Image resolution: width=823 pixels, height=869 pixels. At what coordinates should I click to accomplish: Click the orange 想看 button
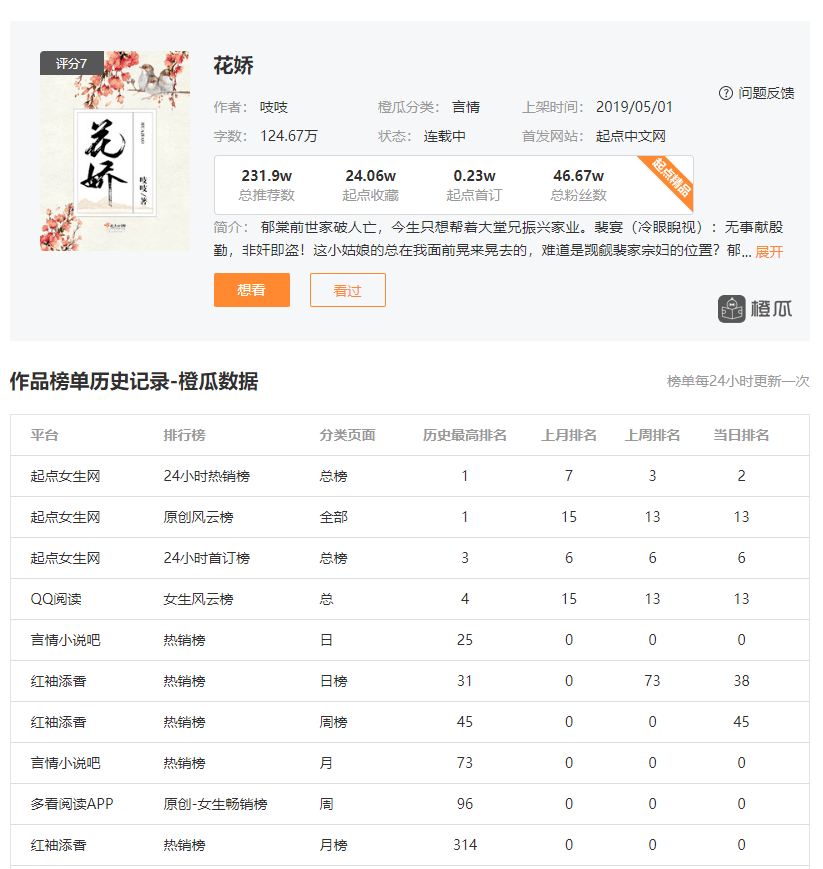(x=251, y=291)
